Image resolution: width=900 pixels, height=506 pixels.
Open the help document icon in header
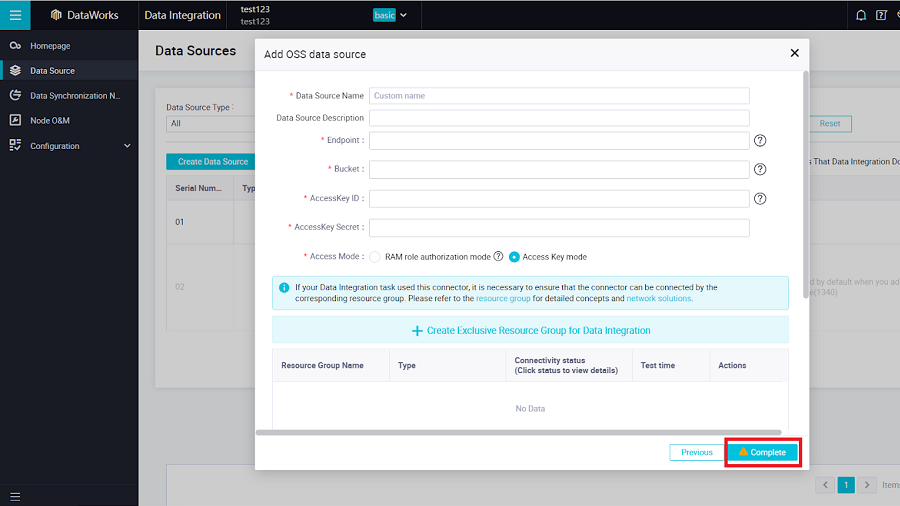[x=882, y=15]
